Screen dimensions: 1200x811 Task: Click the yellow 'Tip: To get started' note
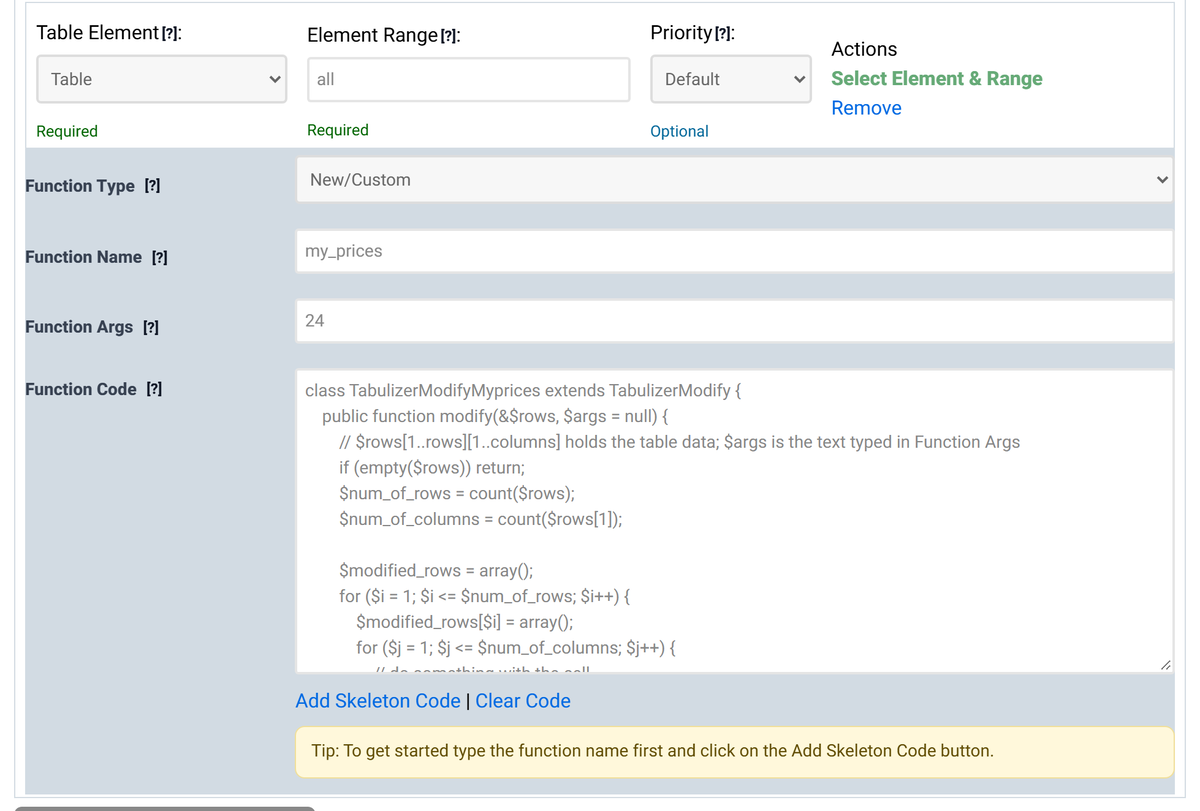(734, 751)
